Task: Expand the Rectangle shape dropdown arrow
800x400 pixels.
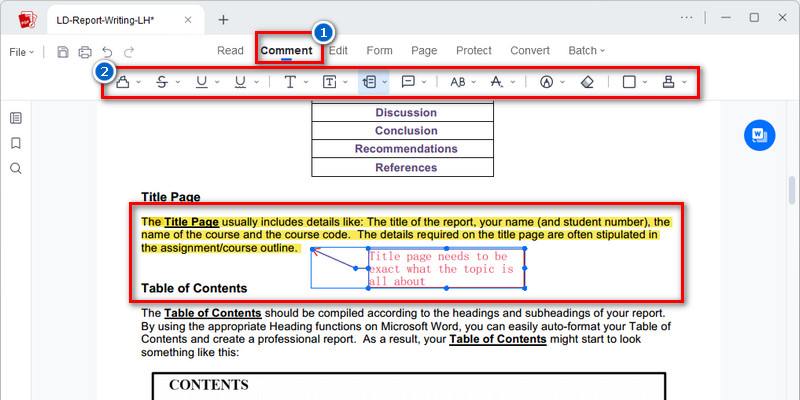Action: 645,82
